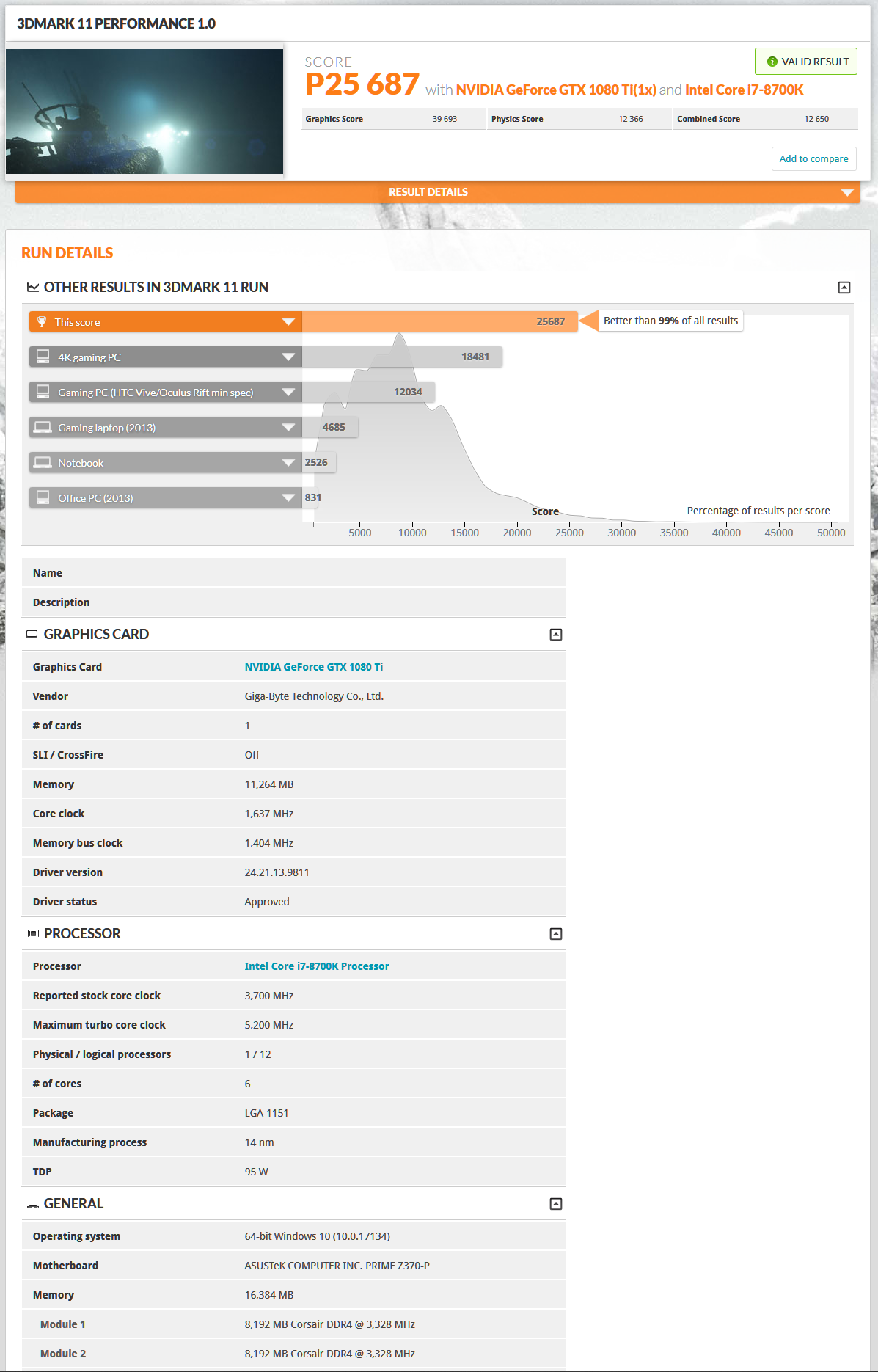
Task: Open the Notebook dropdown arrow
Action: (288, 462)
